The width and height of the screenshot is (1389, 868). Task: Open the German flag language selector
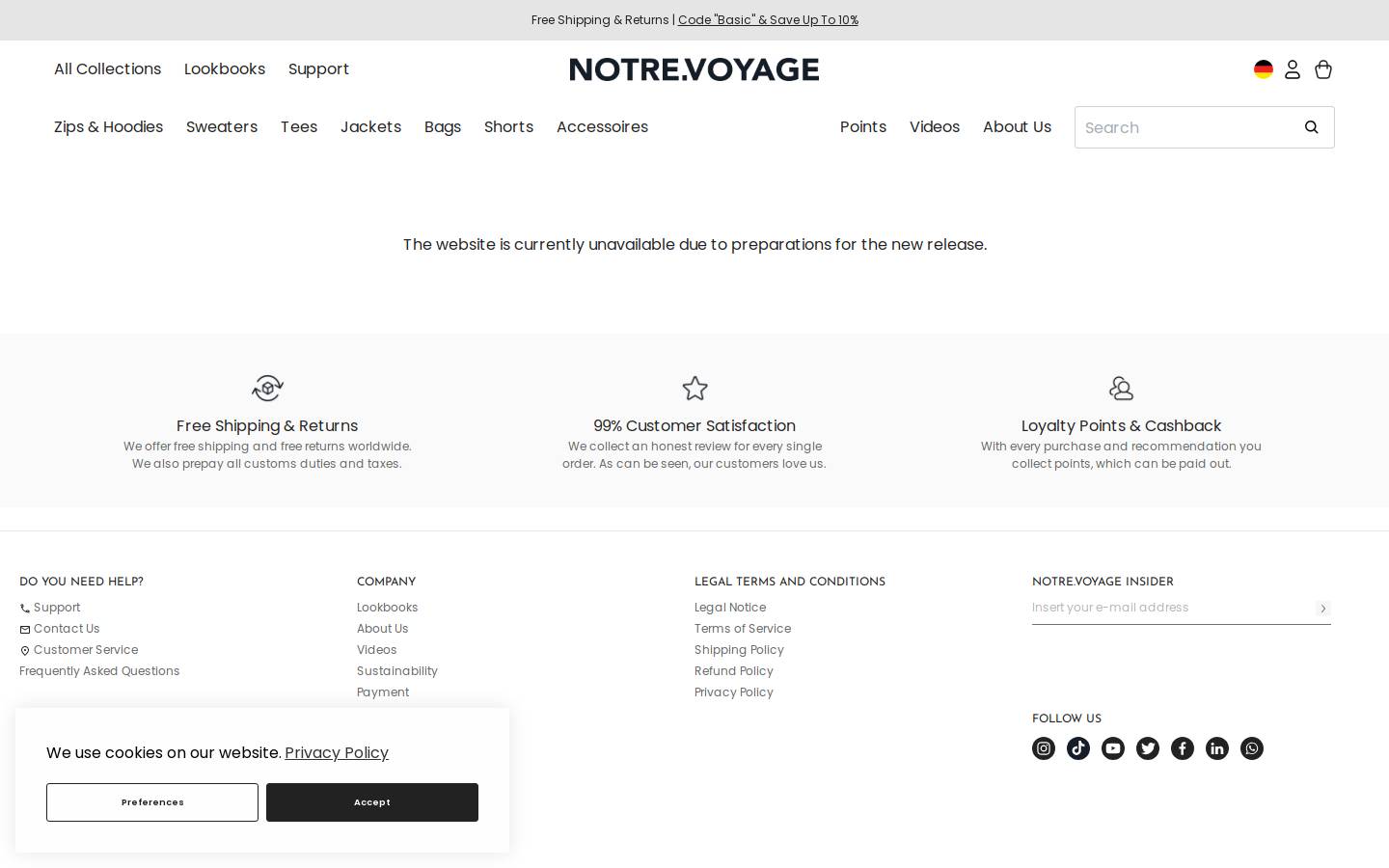point(1263,69)
